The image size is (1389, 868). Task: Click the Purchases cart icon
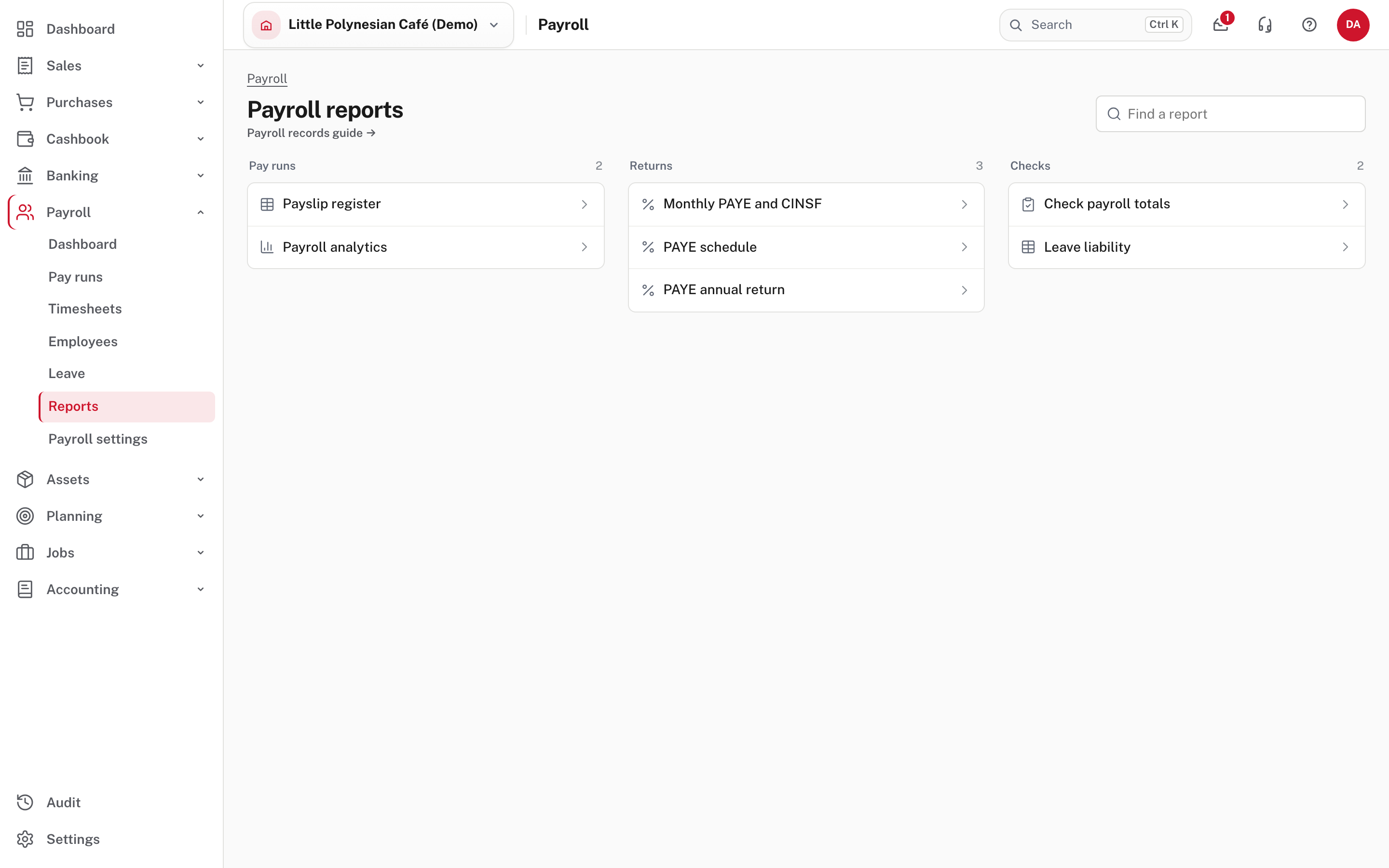(x=25, y=102)
